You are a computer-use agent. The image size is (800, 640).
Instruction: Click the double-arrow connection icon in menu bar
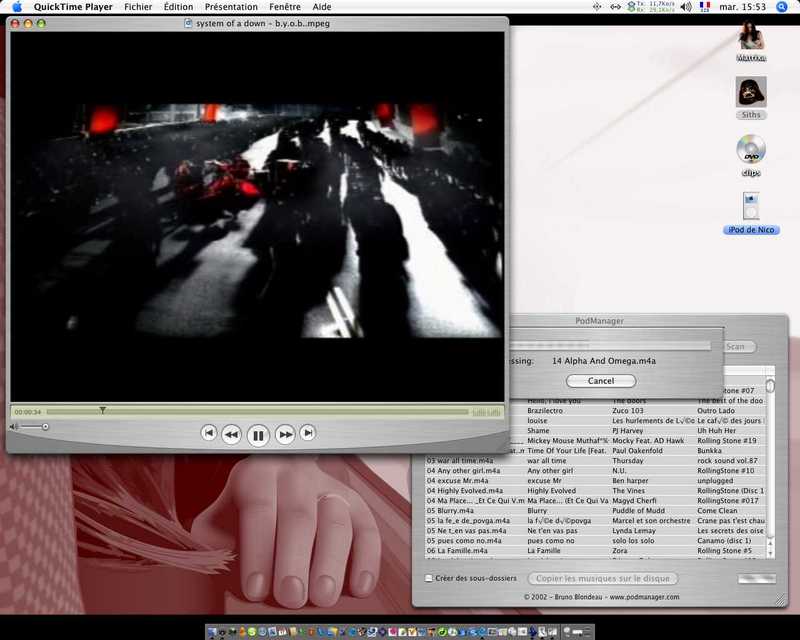tap(616, 7)
